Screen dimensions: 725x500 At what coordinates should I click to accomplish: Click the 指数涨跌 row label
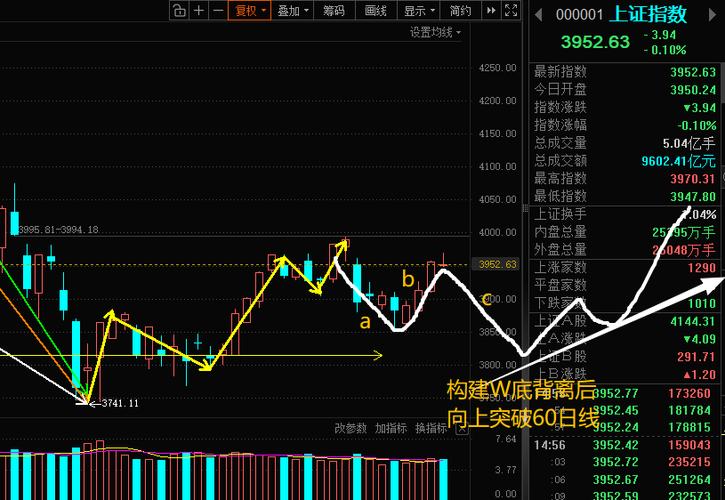pyautogui.click(x=560, y=107)
